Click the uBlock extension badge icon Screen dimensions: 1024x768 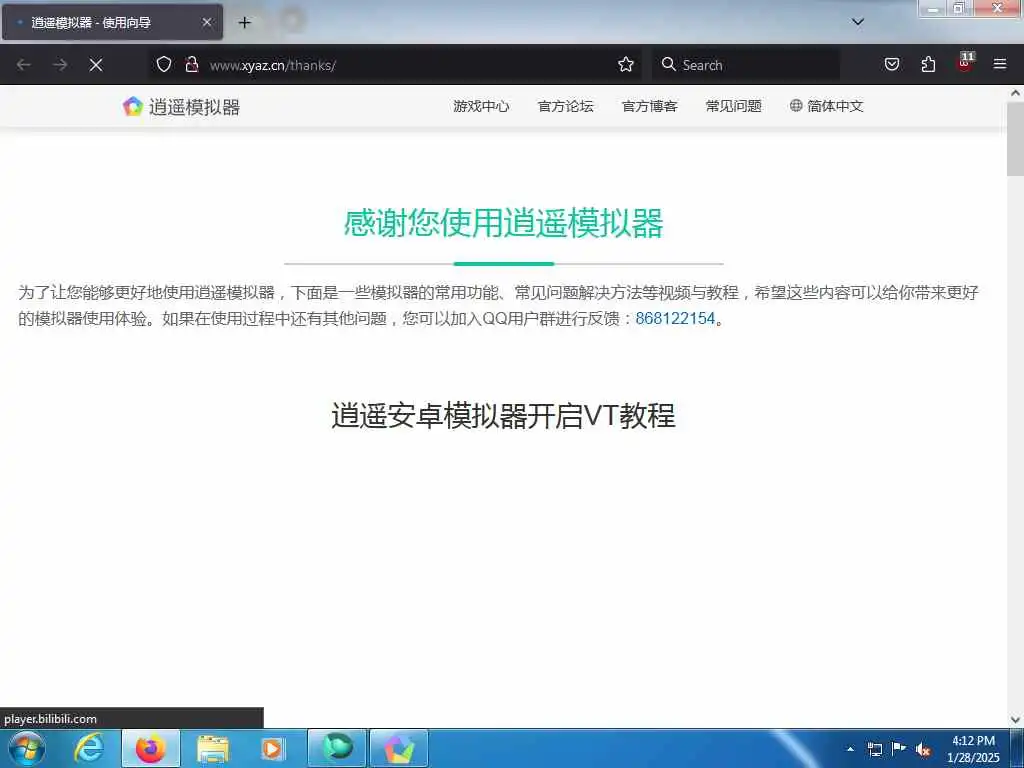pyautogui.click(x=965, y=62)
